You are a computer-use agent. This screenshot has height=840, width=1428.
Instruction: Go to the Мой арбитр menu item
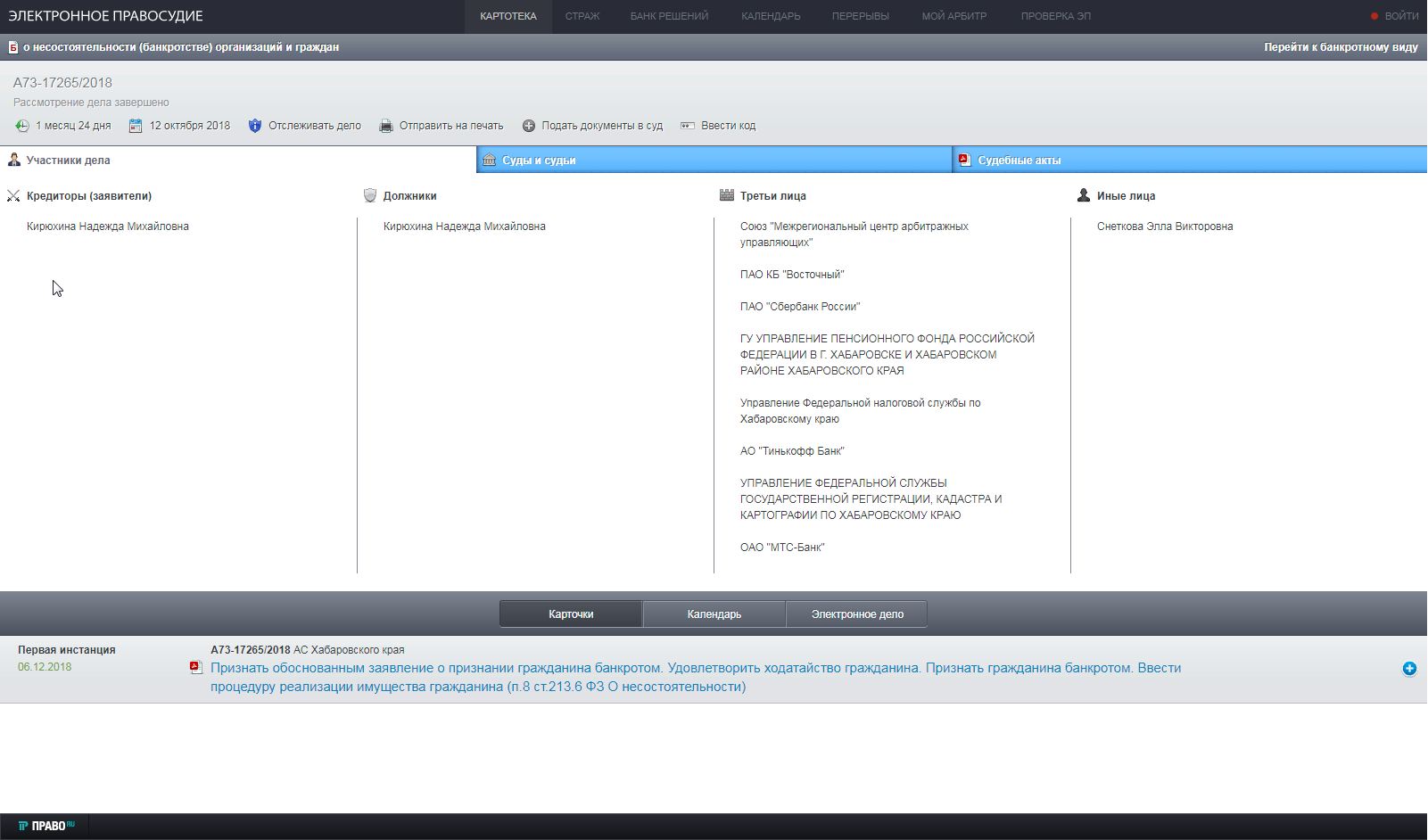[953, 16]
